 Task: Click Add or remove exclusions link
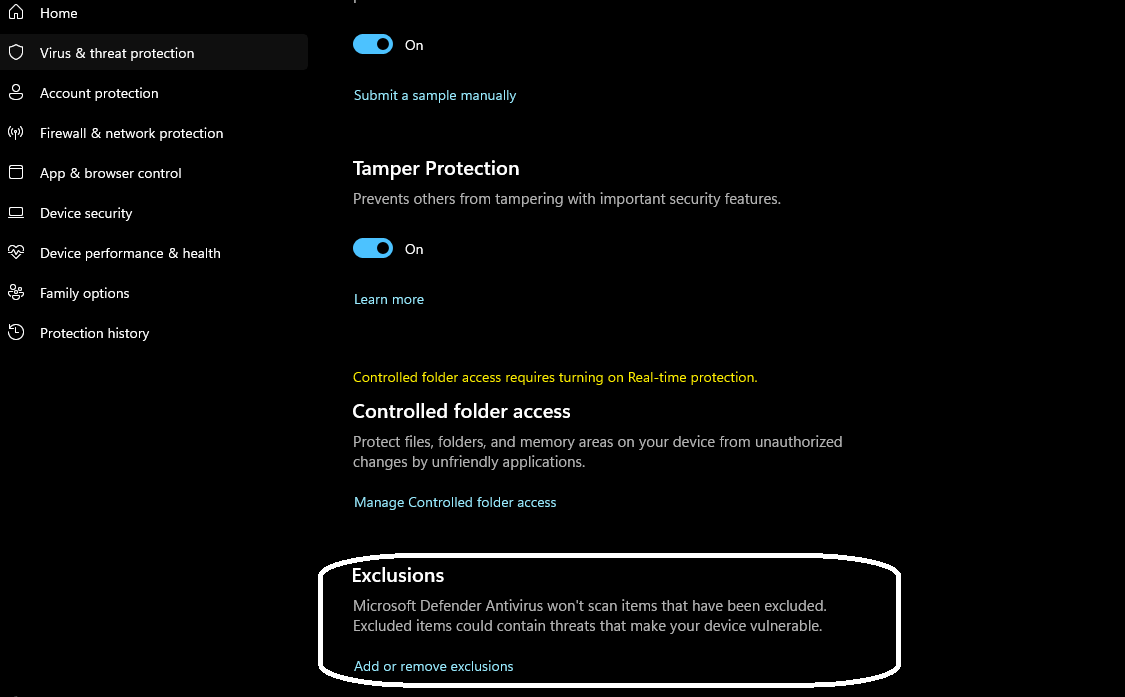[433, 667]
